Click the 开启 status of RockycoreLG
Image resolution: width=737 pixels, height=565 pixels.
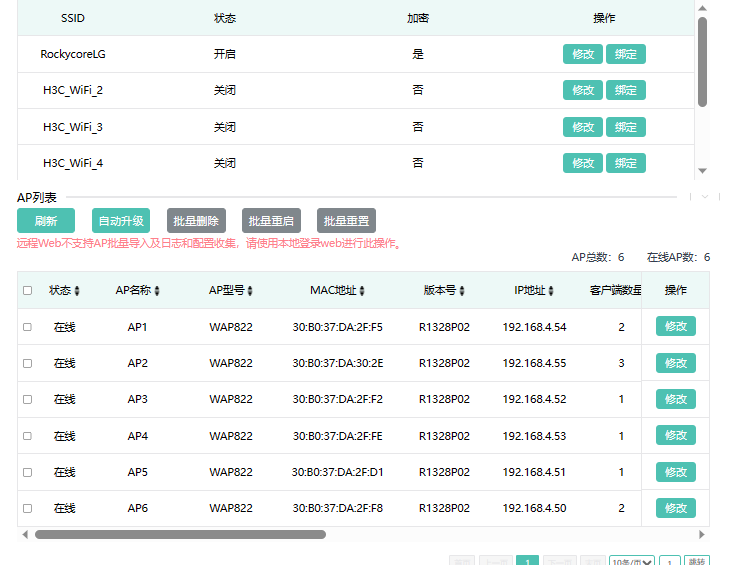225,54
